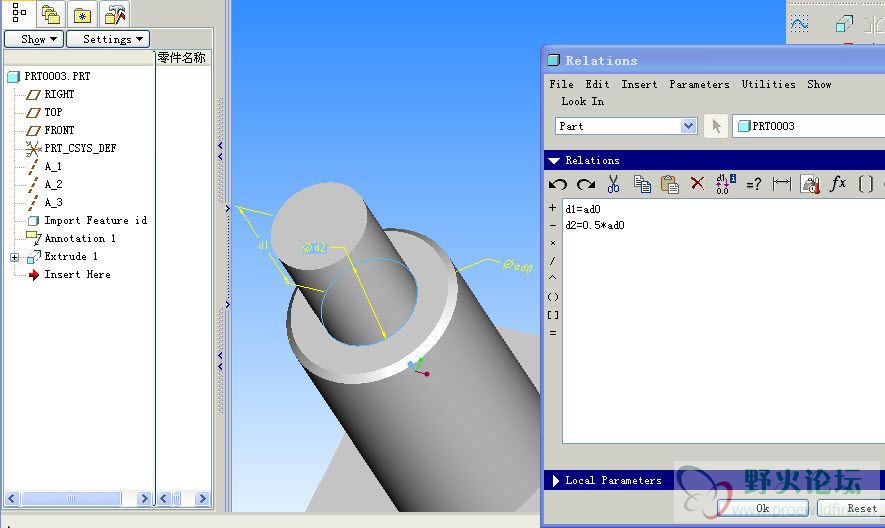Insert divide operator in relations editor
This screenshot has height=528, width=885.
(553, 260)
